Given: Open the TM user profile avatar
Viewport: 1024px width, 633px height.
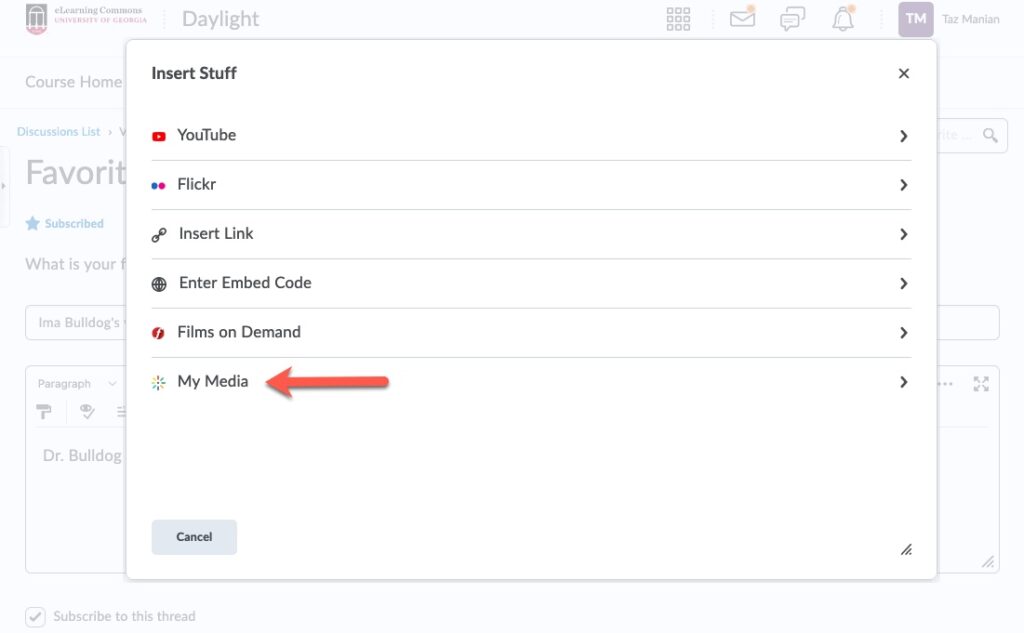Looking at the screenshot, I should (915, 19).
